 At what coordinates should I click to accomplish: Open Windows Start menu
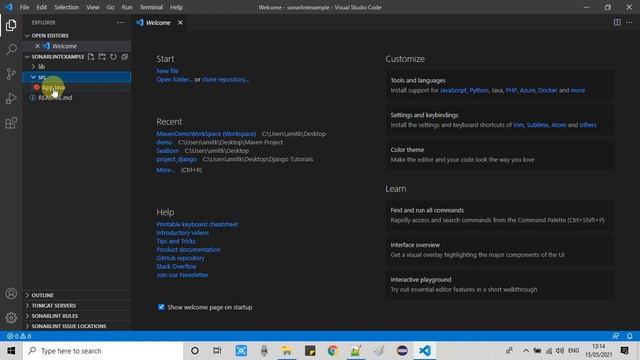click(x=11, y=351)
